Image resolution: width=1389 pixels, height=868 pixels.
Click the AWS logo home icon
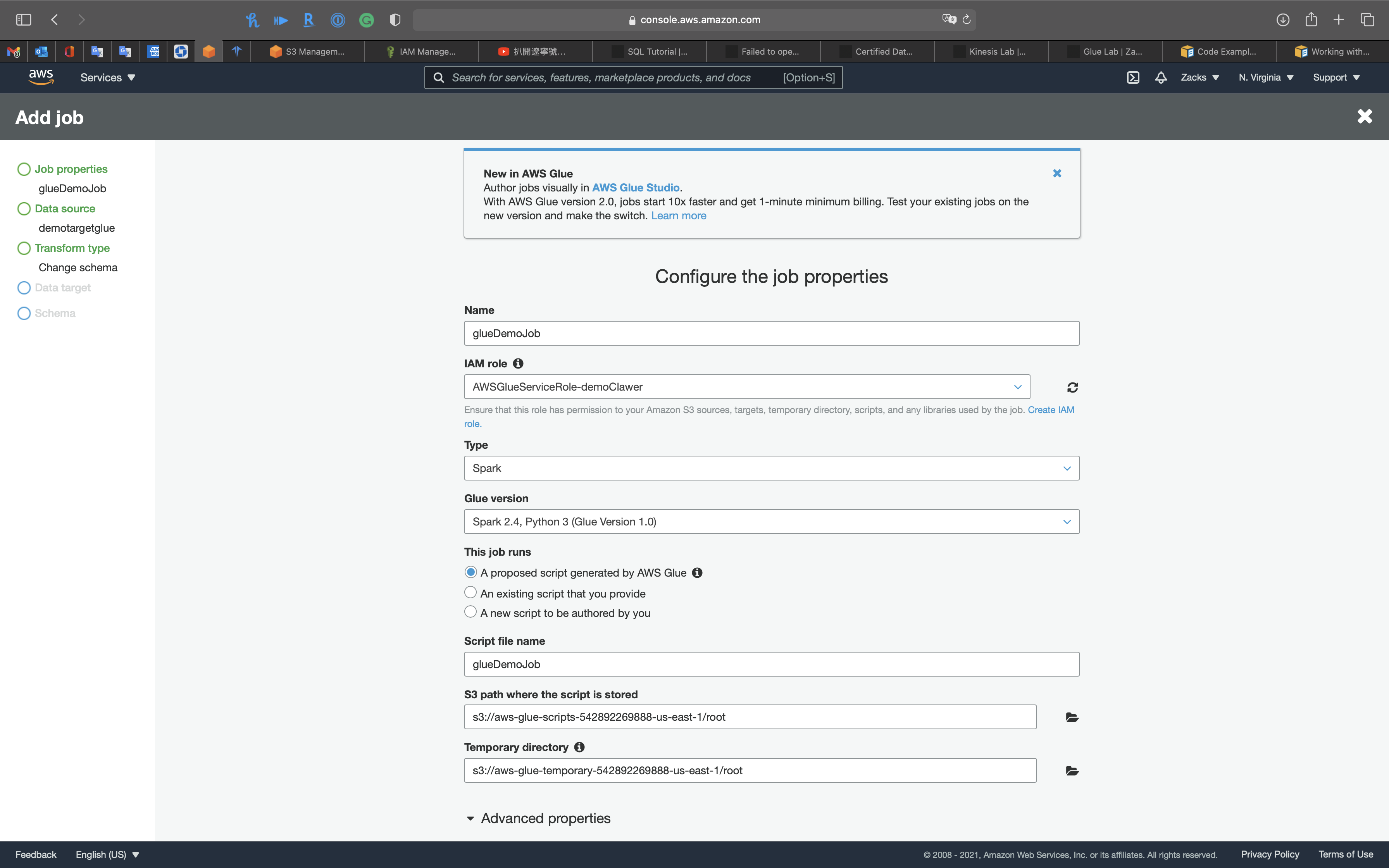pyautogui.click(x=41, y=77)
